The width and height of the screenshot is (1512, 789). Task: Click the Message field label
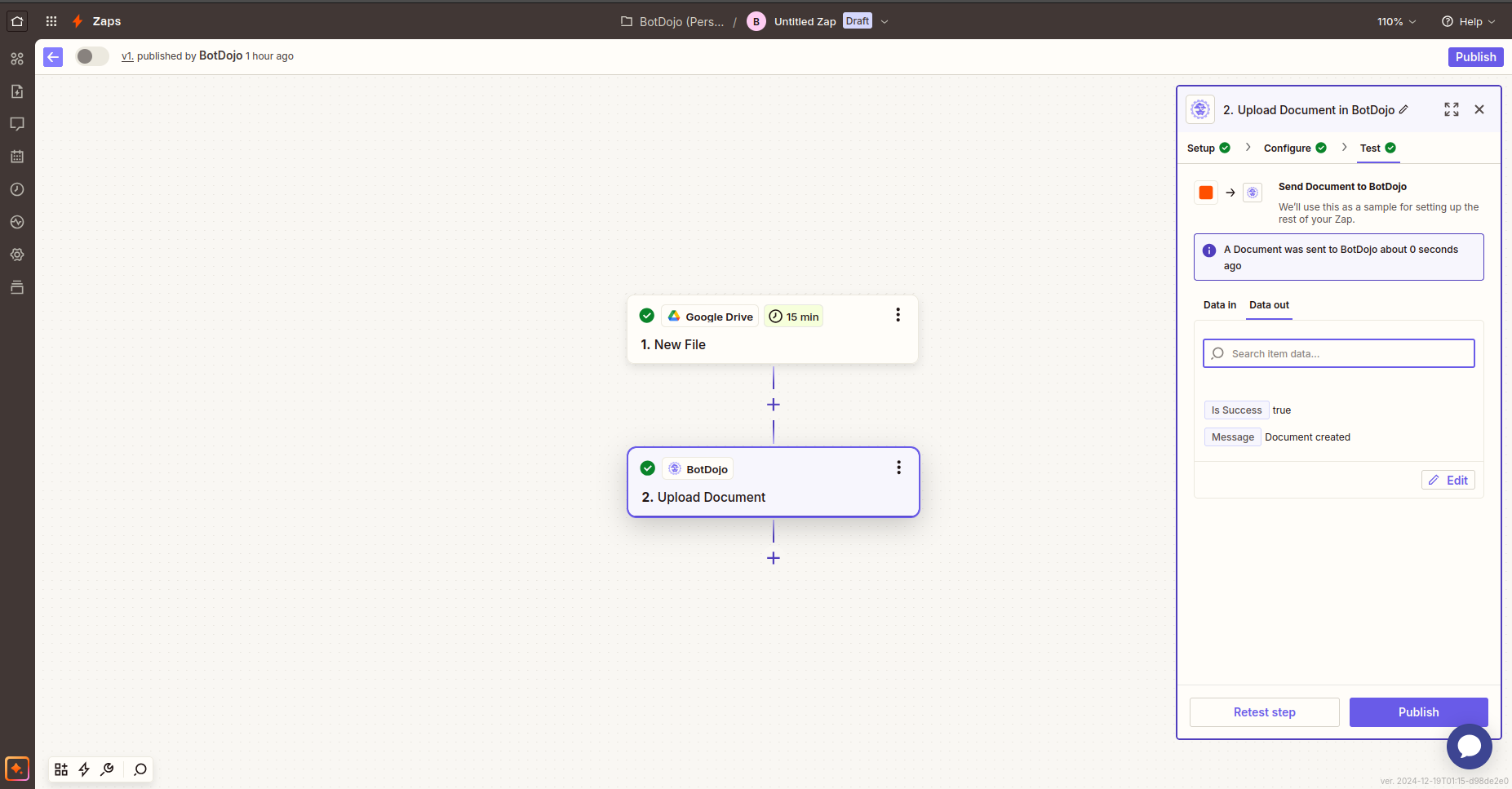1232,437
